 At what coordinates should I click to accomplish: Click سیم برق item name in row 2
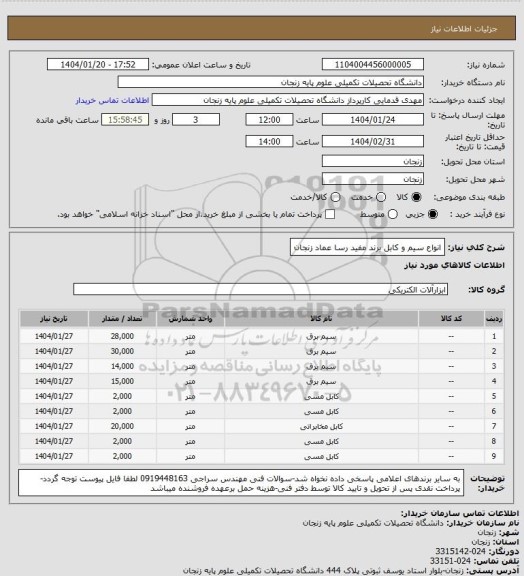[321, 352]
